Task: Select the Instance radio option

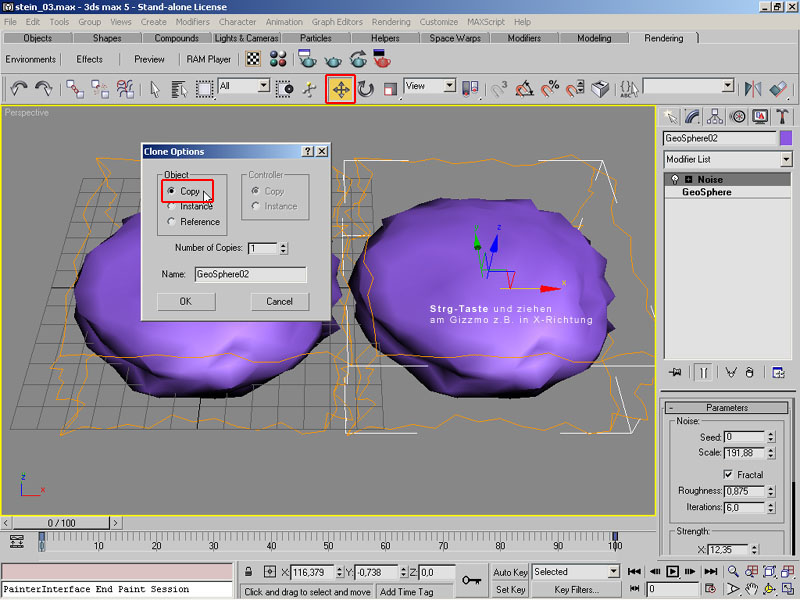Action: 172,206
